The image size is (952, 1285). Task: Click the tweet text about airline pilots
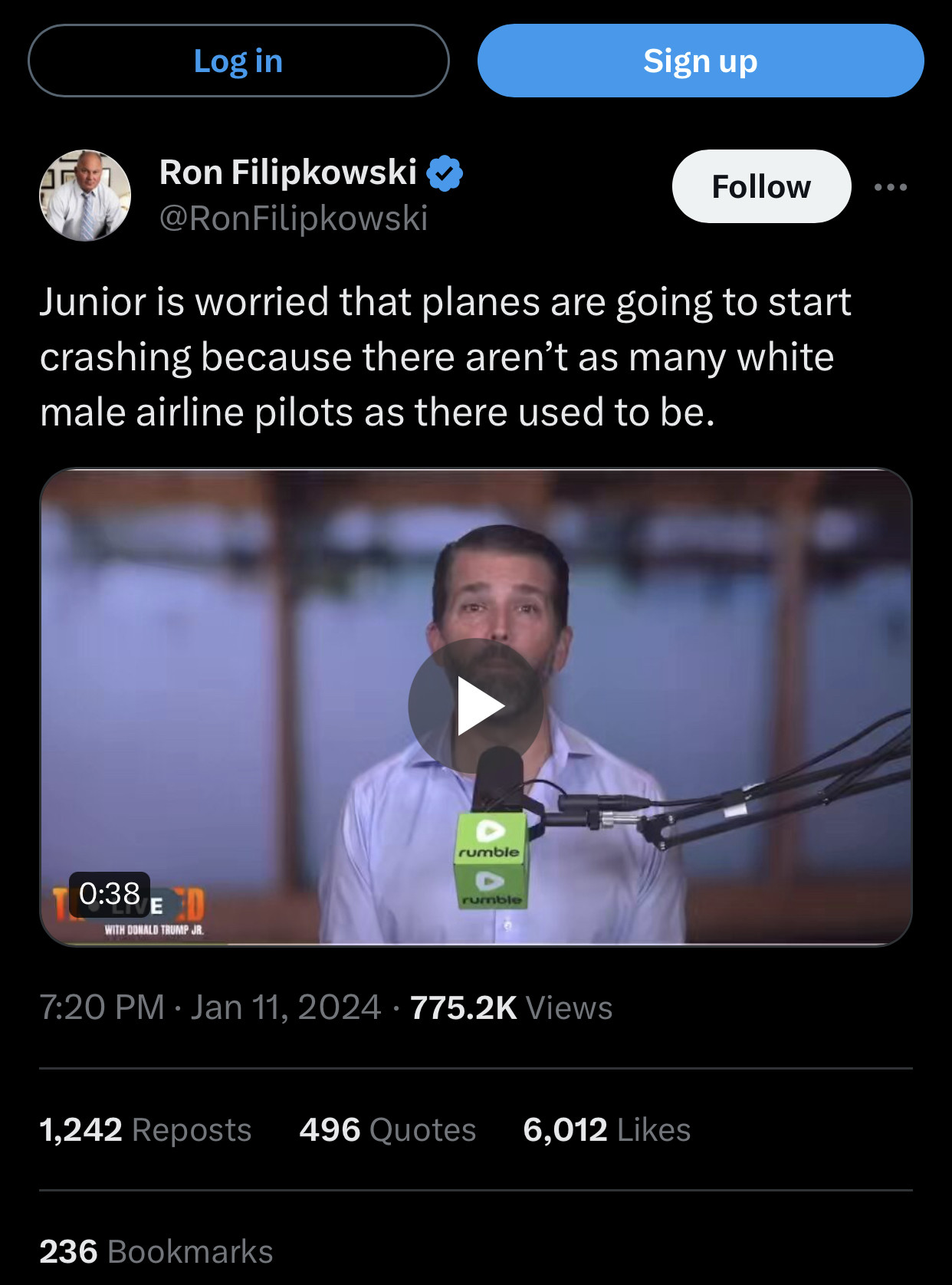pos(445,357)
